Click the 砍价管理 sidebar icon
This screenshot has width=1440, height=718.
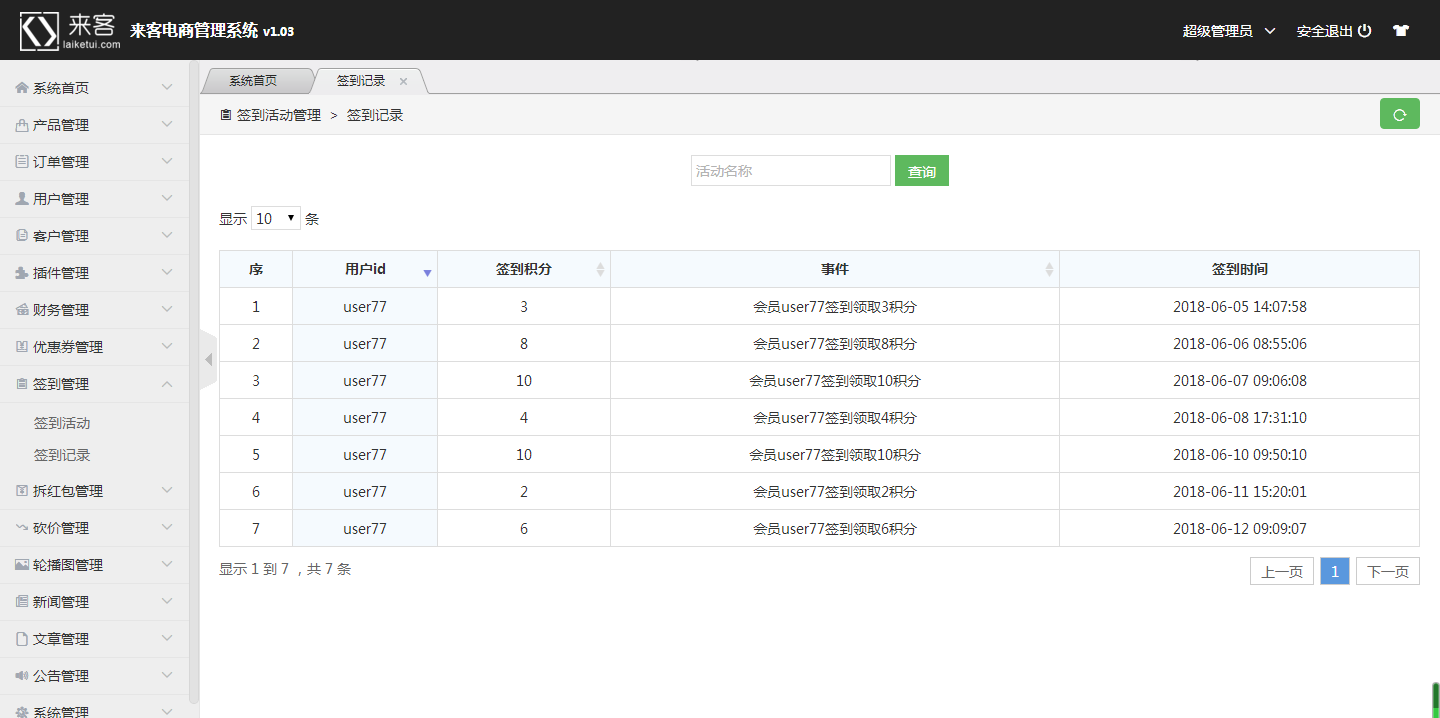pos(22,528)
